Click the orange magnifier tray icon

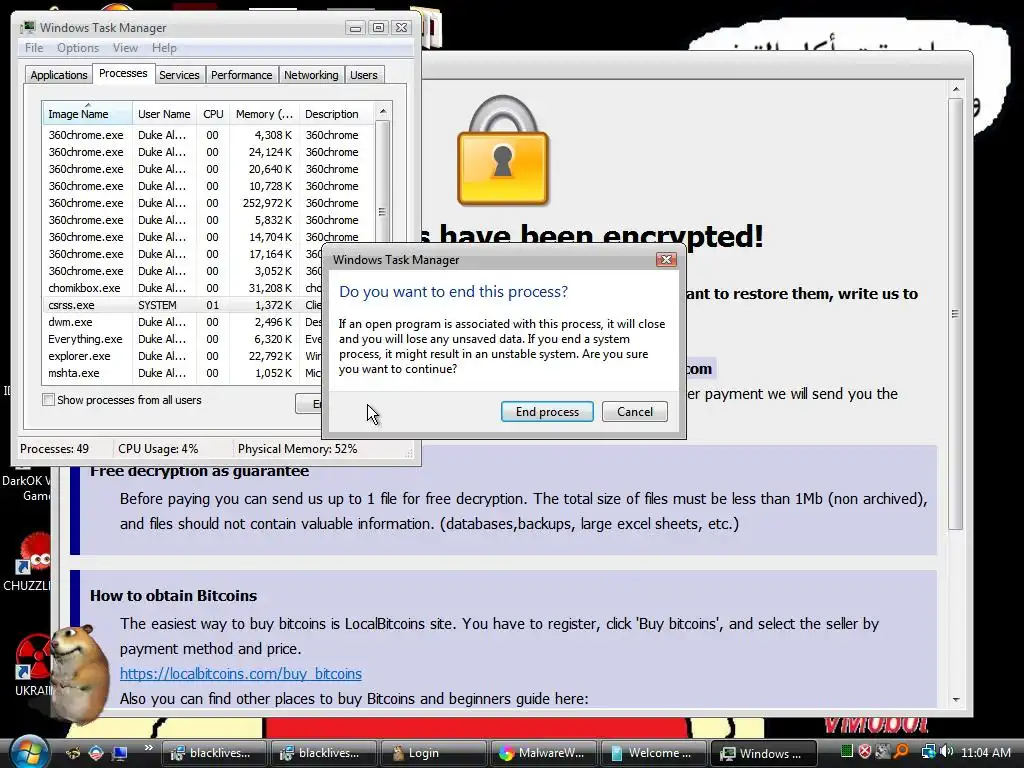(901, 752)
